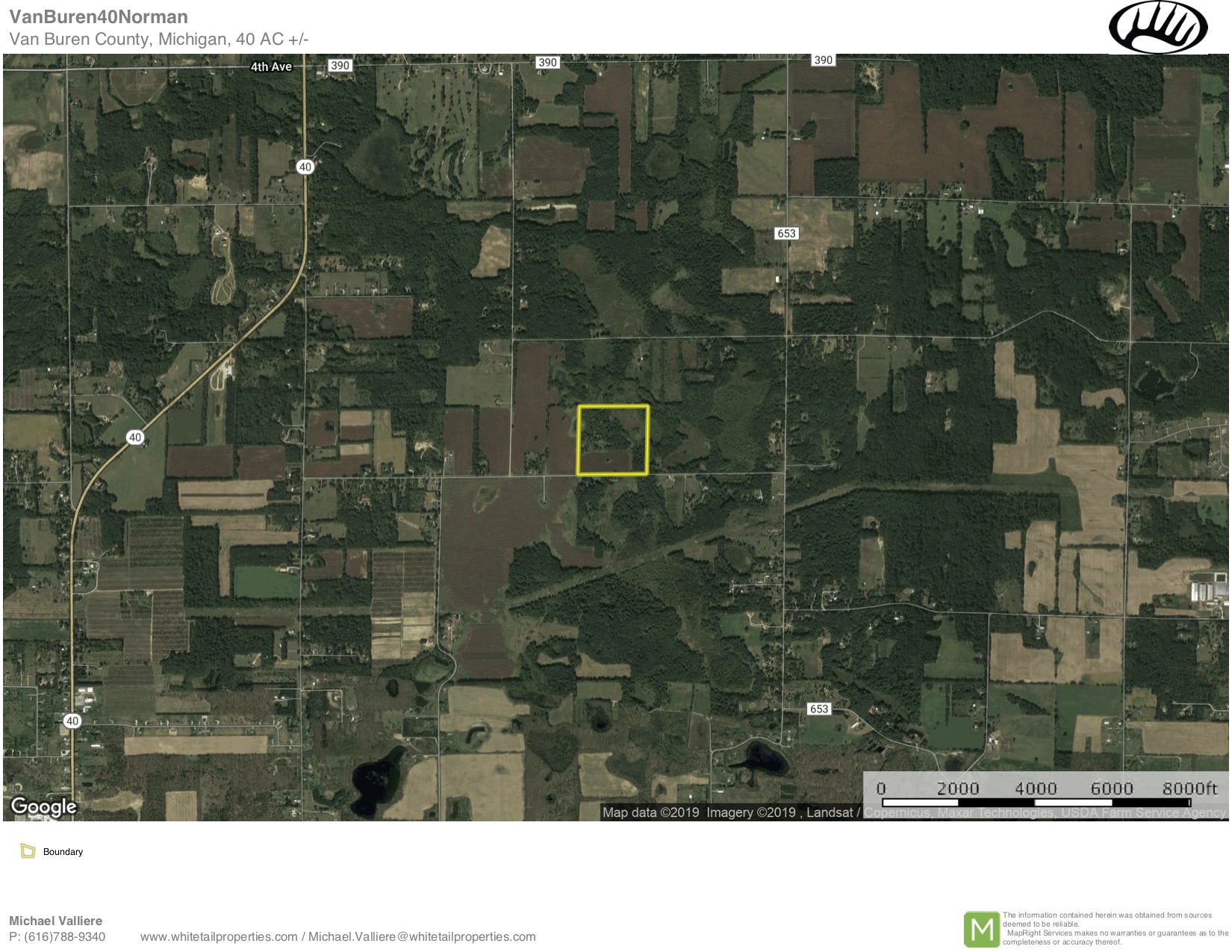1232x952 pixels.
Task: Click the Michael.Valliere email address
Action: 422,937
